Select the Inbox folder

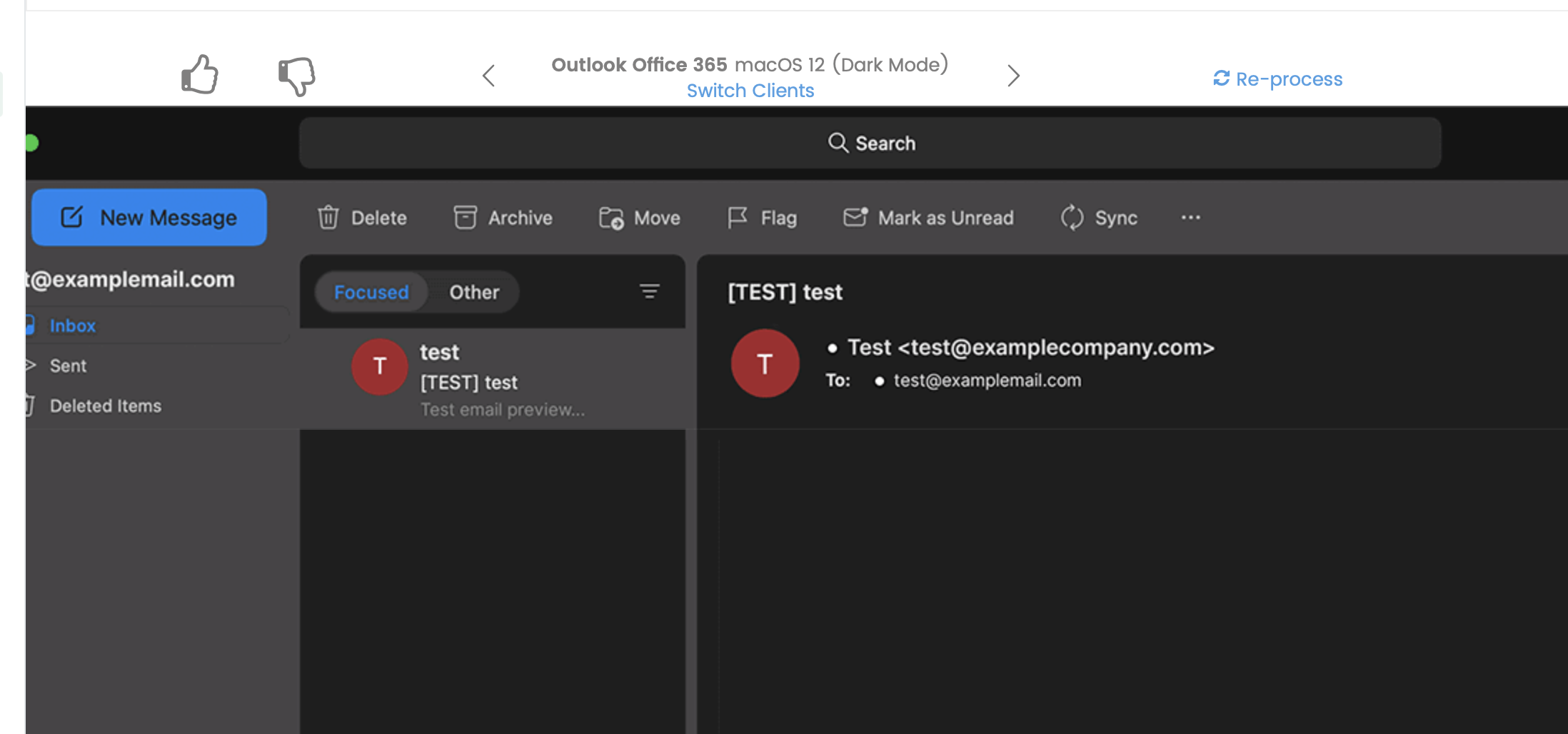pyautogui.click(x=157, y=326)
